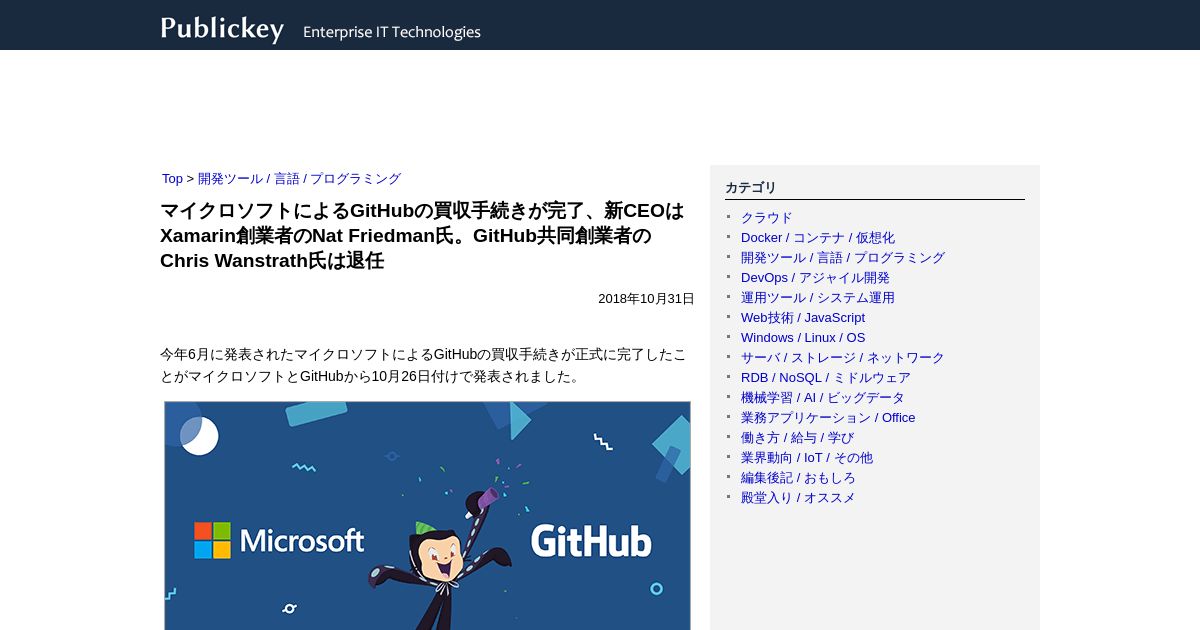Open the 働き方 / 給与 / 学び category
Image resolution: width=1200 pixels, height=630 pixels.
click(x=798, y=438)
